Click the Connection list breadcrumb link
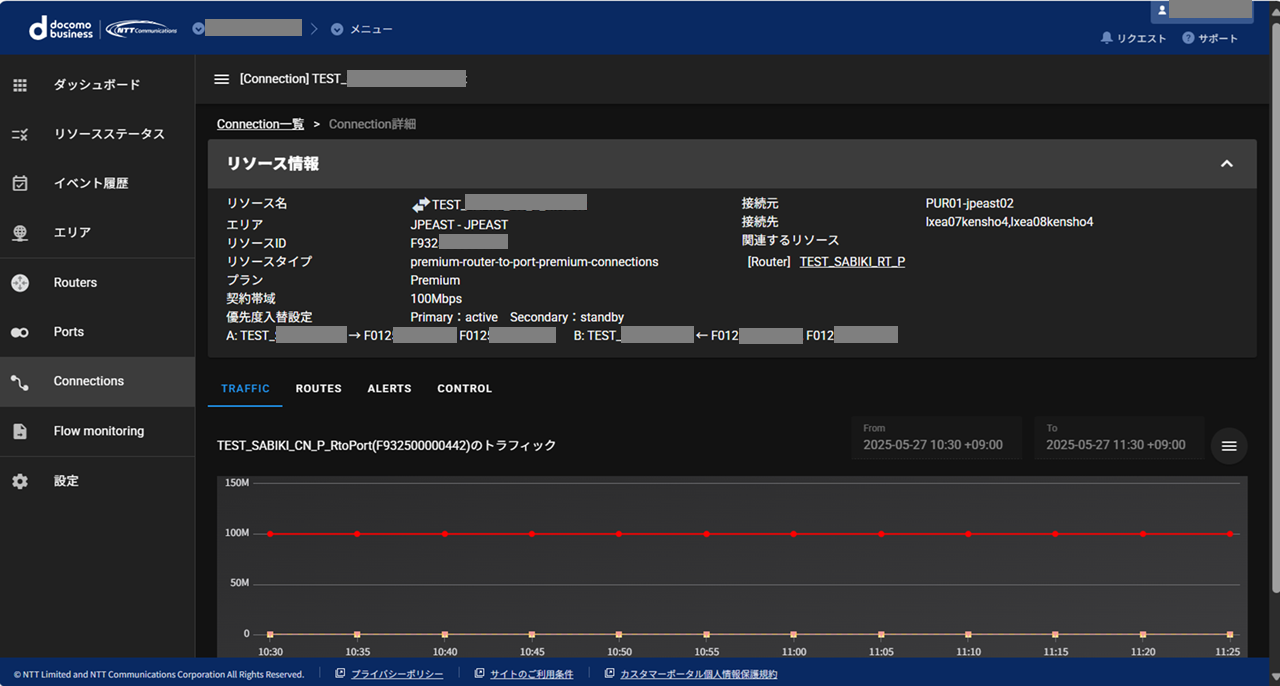The height and width of the screenshot is (686, 1280). pyautogui.click(x=260, y=124)
